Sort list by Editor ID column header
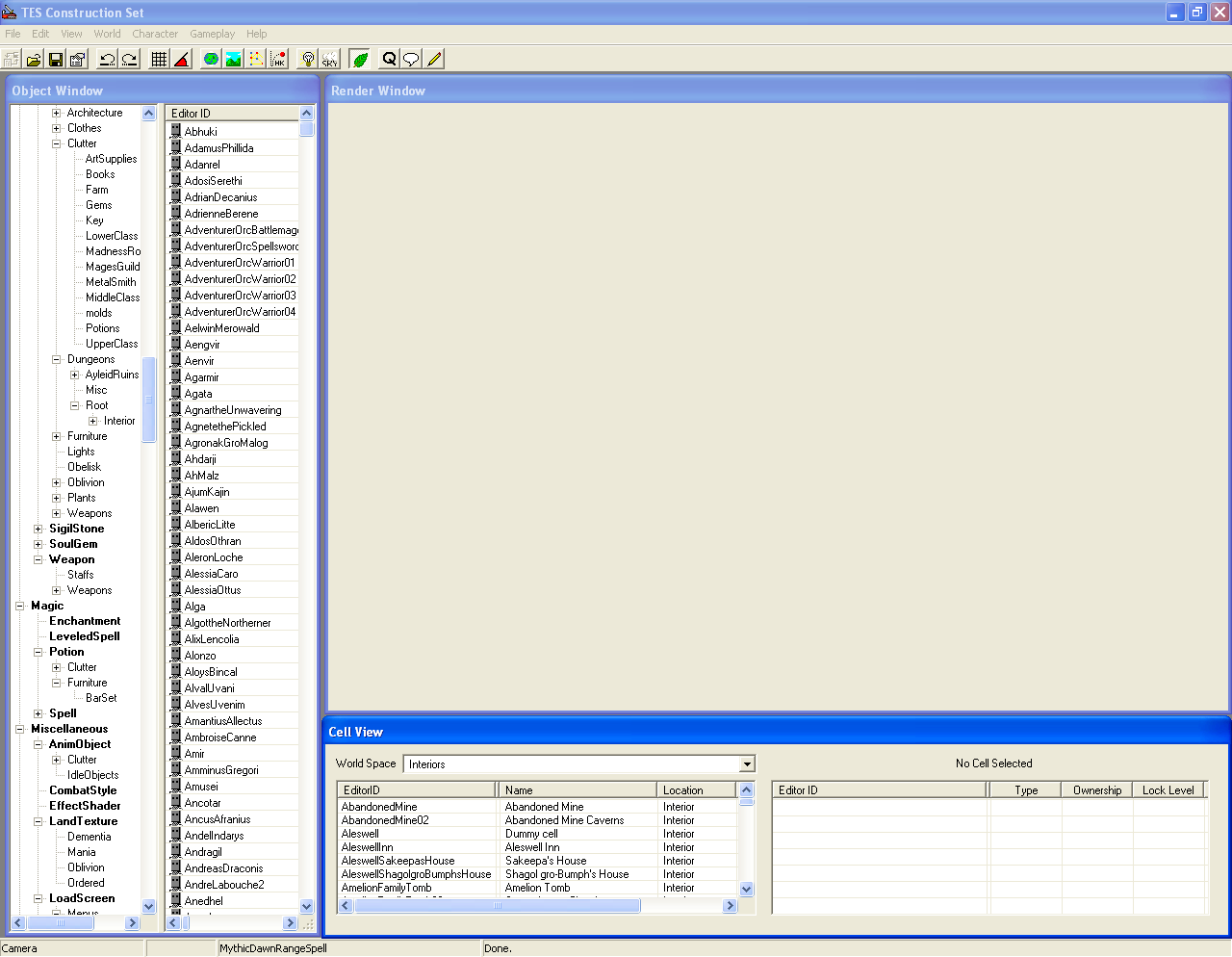 232,113
